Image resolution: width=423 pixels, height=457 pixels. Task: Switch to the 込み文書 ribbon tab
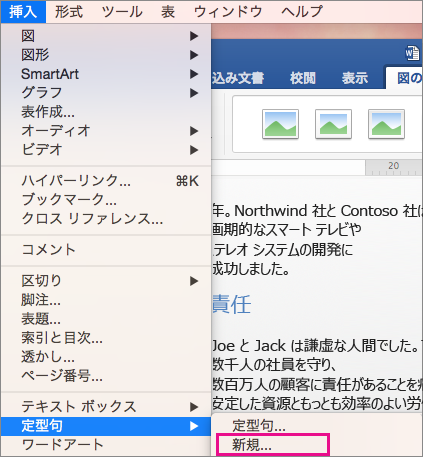pyautogui.click(x=238, y=78)
